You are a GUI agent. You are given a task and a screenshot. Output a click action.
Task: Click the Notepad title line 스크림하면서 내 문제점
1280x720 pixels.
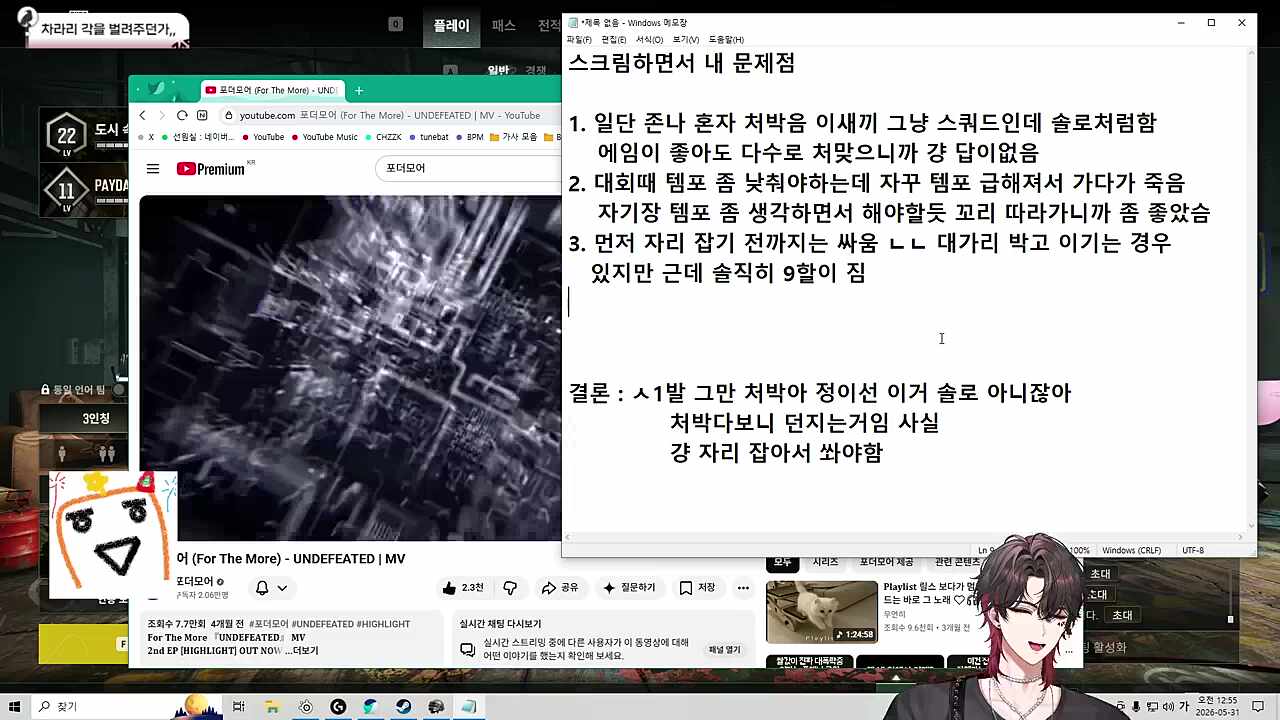click(682, 63)
